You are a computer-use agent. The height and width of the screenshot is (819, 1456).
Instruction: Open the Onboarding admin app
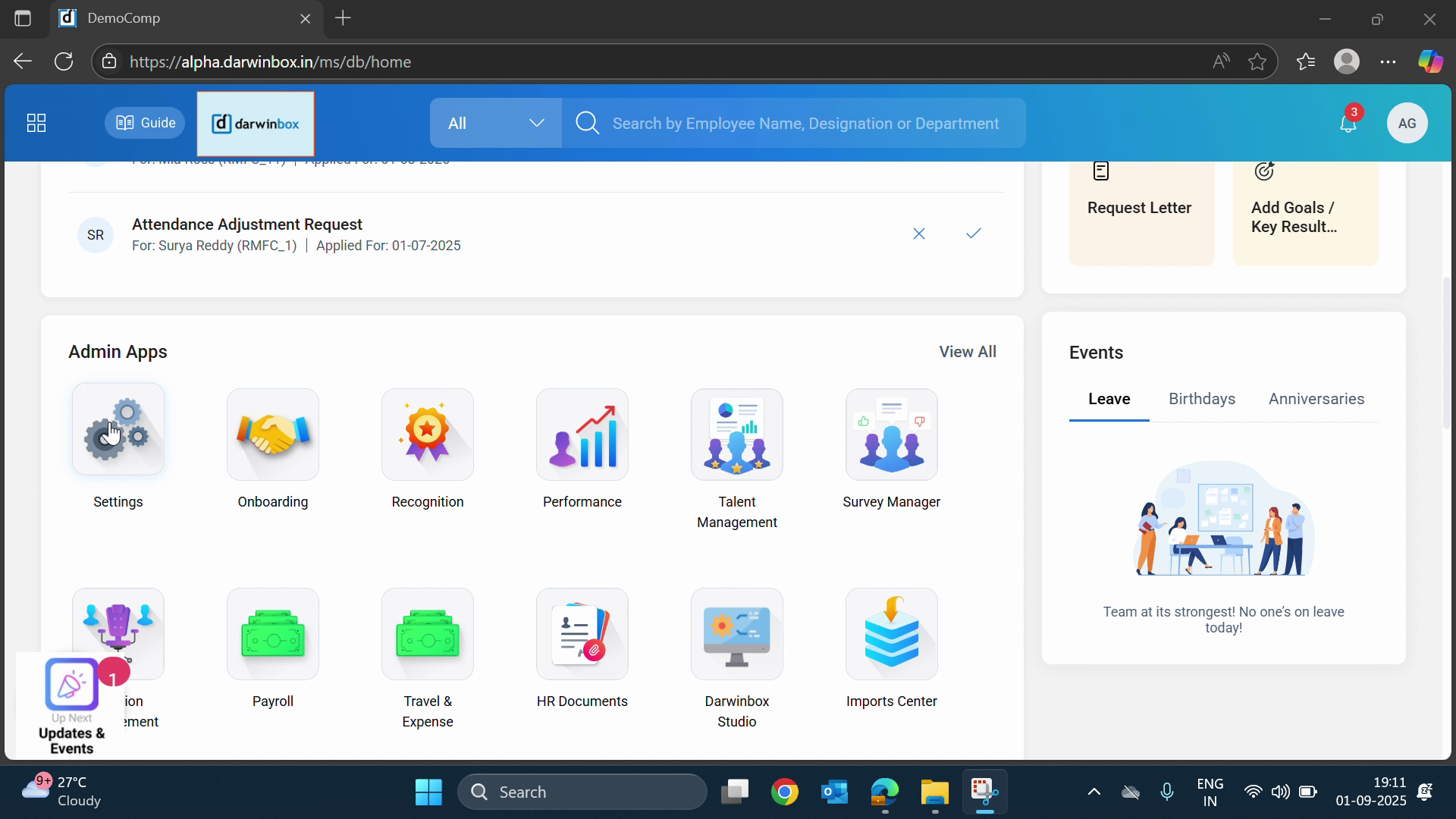tap(273, 435)
